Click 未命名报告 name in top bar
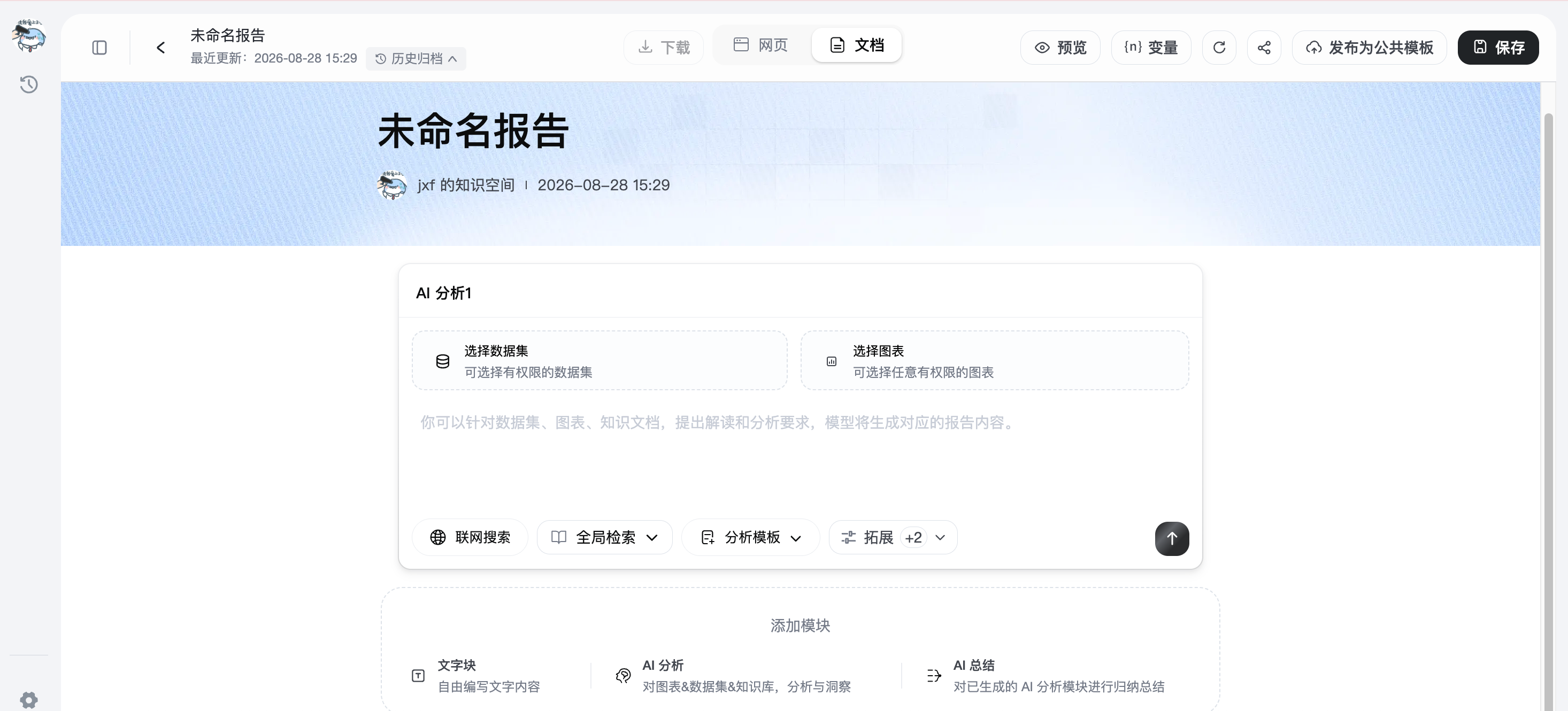 (228, 35)
